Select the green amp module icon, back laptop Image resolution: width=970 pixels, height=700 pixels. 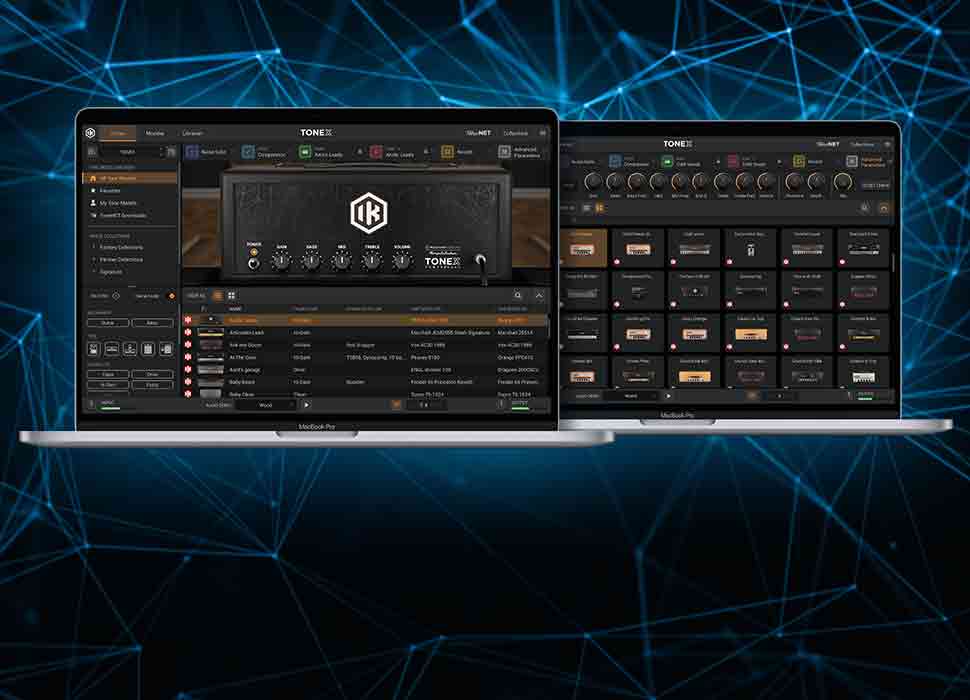pos(667,161)
